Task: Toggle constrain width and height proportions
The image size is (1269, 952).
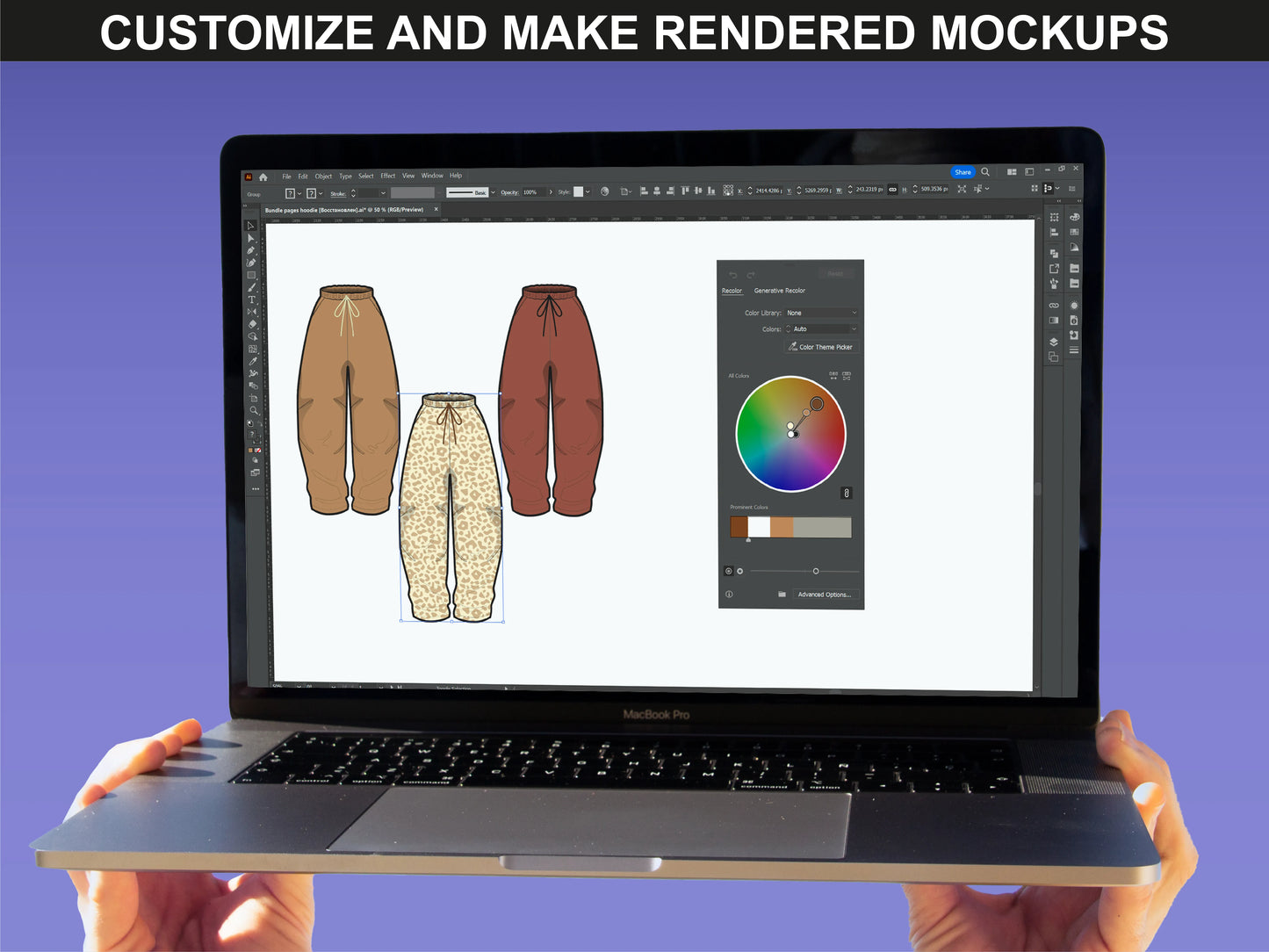Action: [x=892, y=190]
